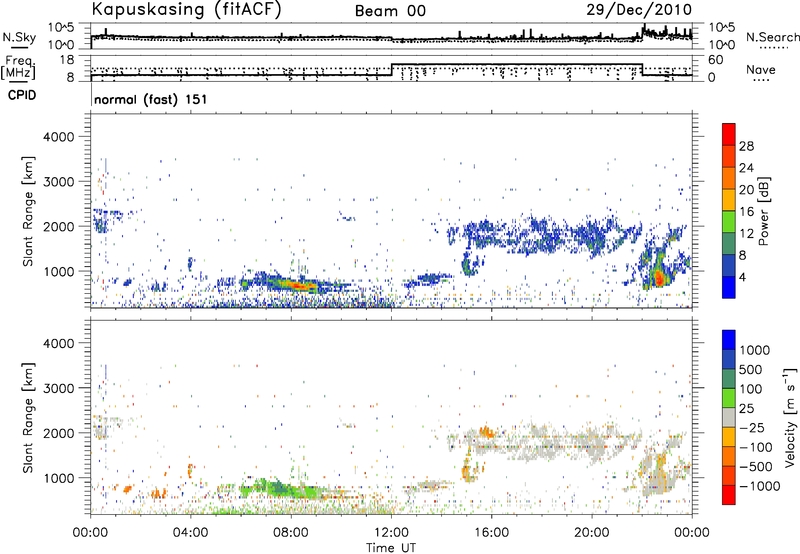Click "-25" on the Velocity color bar

[752, 428]
